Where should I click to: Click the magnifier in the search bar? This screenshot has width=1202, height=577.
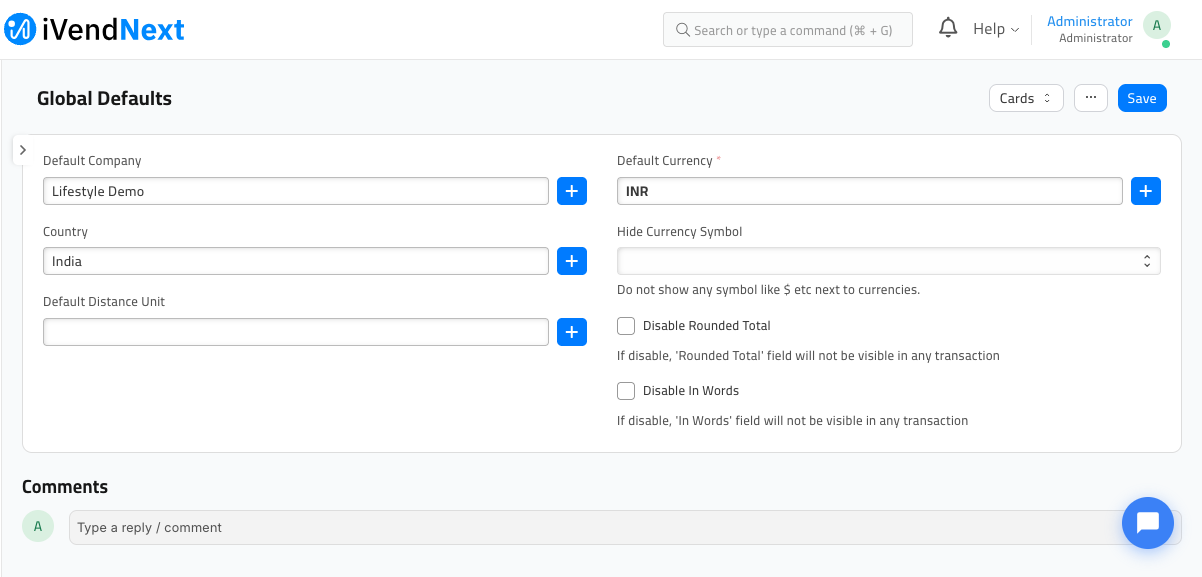coord(683,30)
